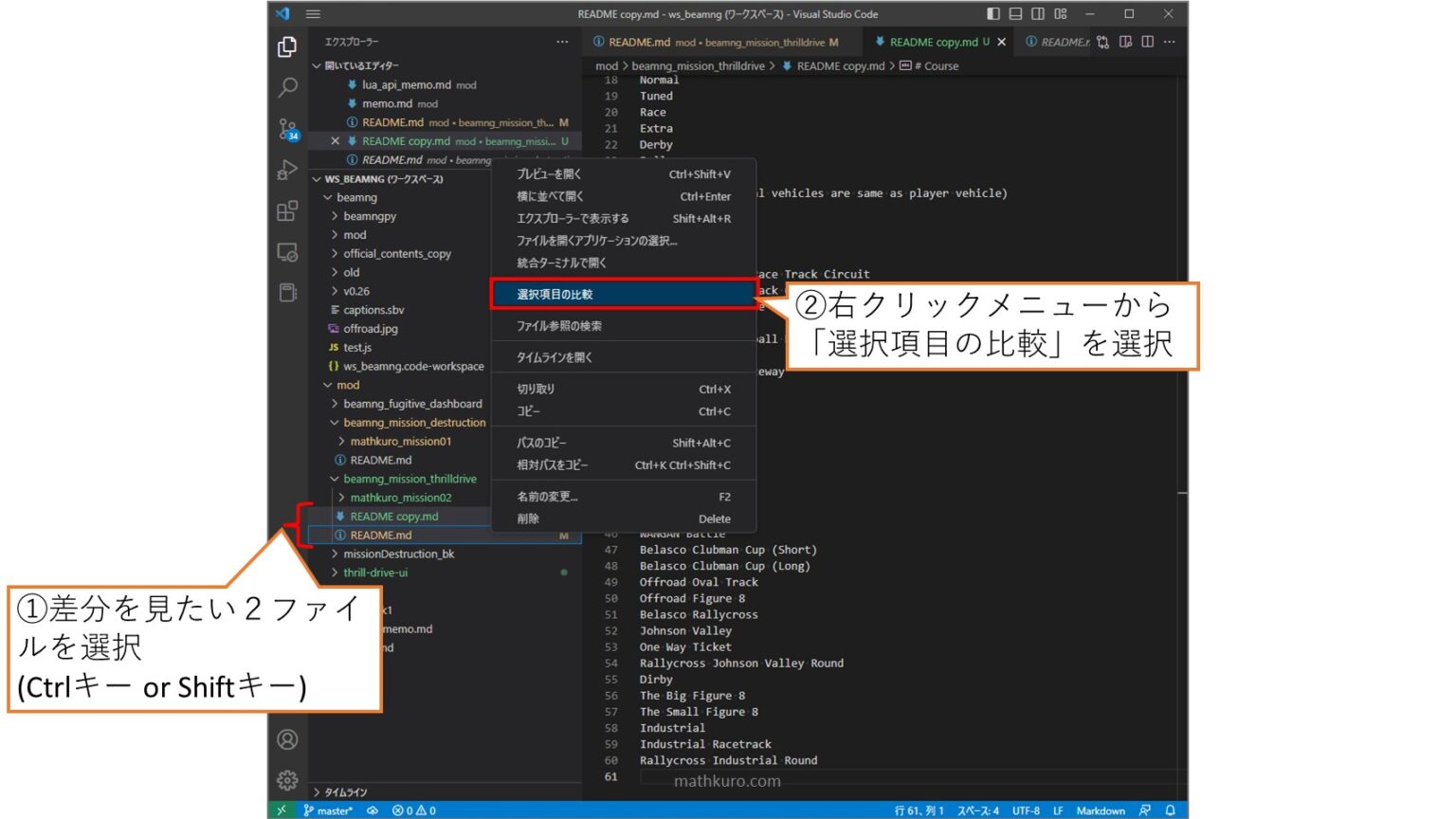Click the notifications bell in status bar
1456x819 pixels.
pos(1171,810)
